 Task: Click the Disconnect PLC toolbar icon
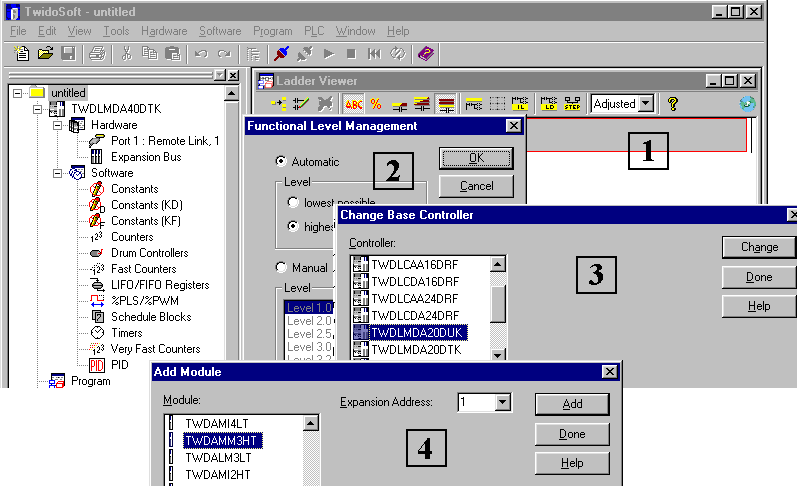point(305,53)
